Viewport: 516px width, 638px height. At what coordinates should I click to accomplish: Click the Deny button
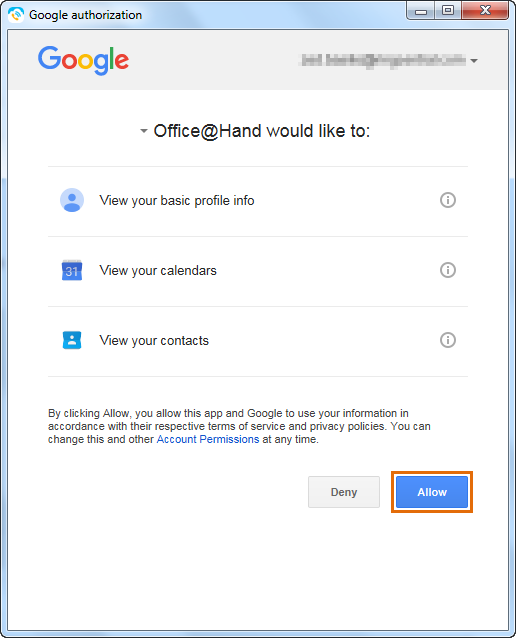tap(344, 492)
